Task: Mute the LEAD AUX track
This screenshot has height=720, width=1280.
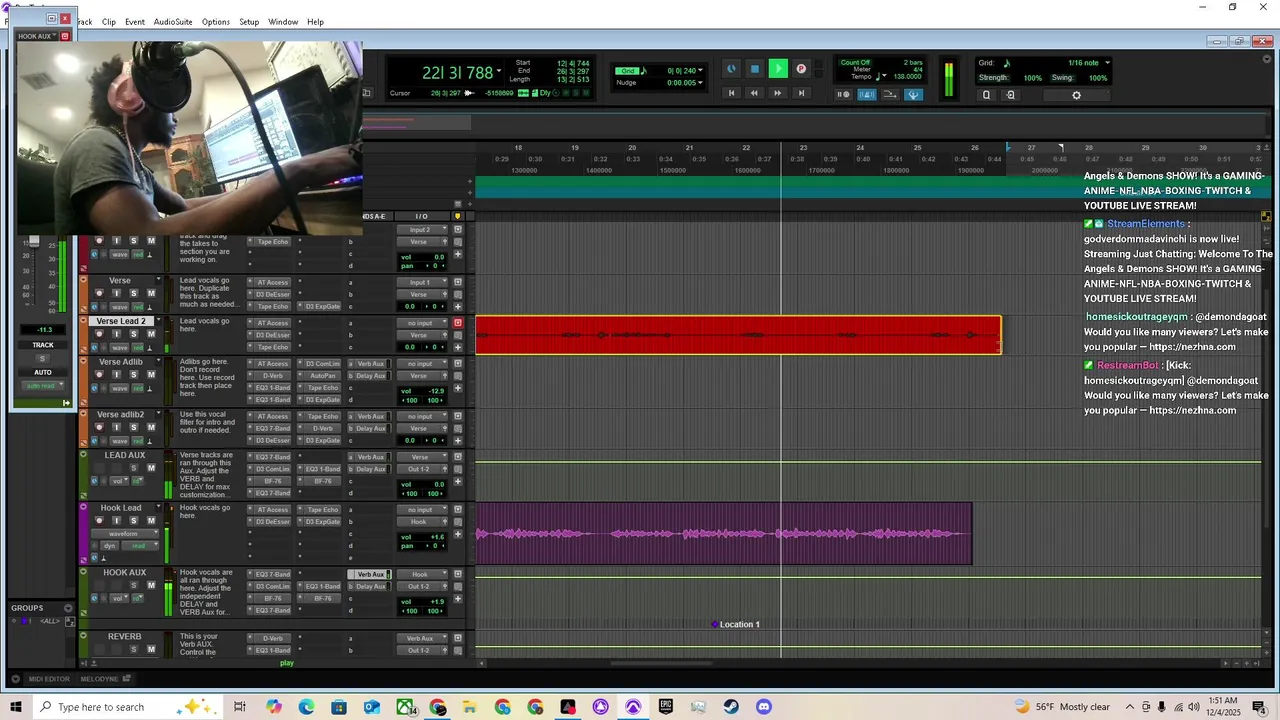Action: tap(151, 468)
